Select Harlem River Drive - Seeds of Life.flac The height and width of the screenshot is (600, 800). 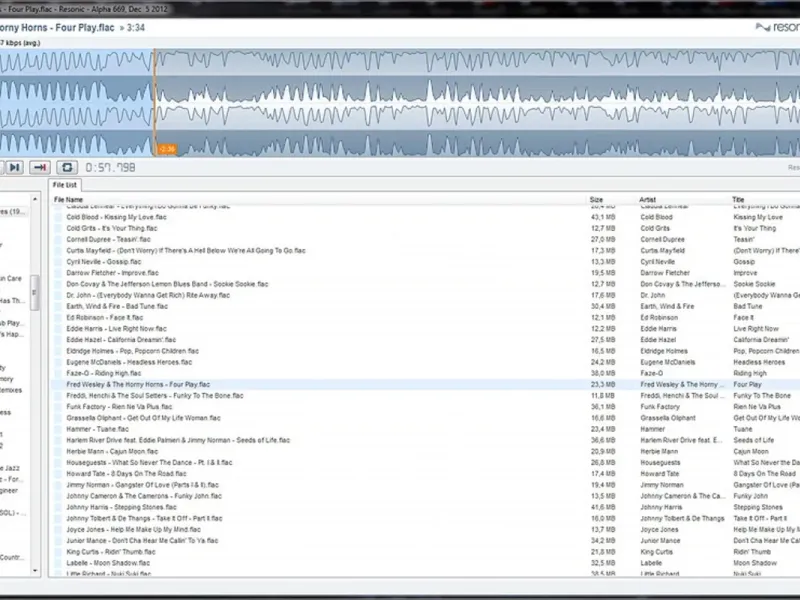coord(178,440)
